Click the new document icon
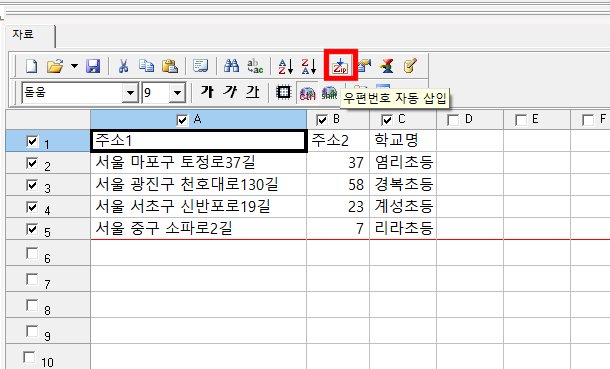This screenshot has width=610, height=369. point(32,66)
